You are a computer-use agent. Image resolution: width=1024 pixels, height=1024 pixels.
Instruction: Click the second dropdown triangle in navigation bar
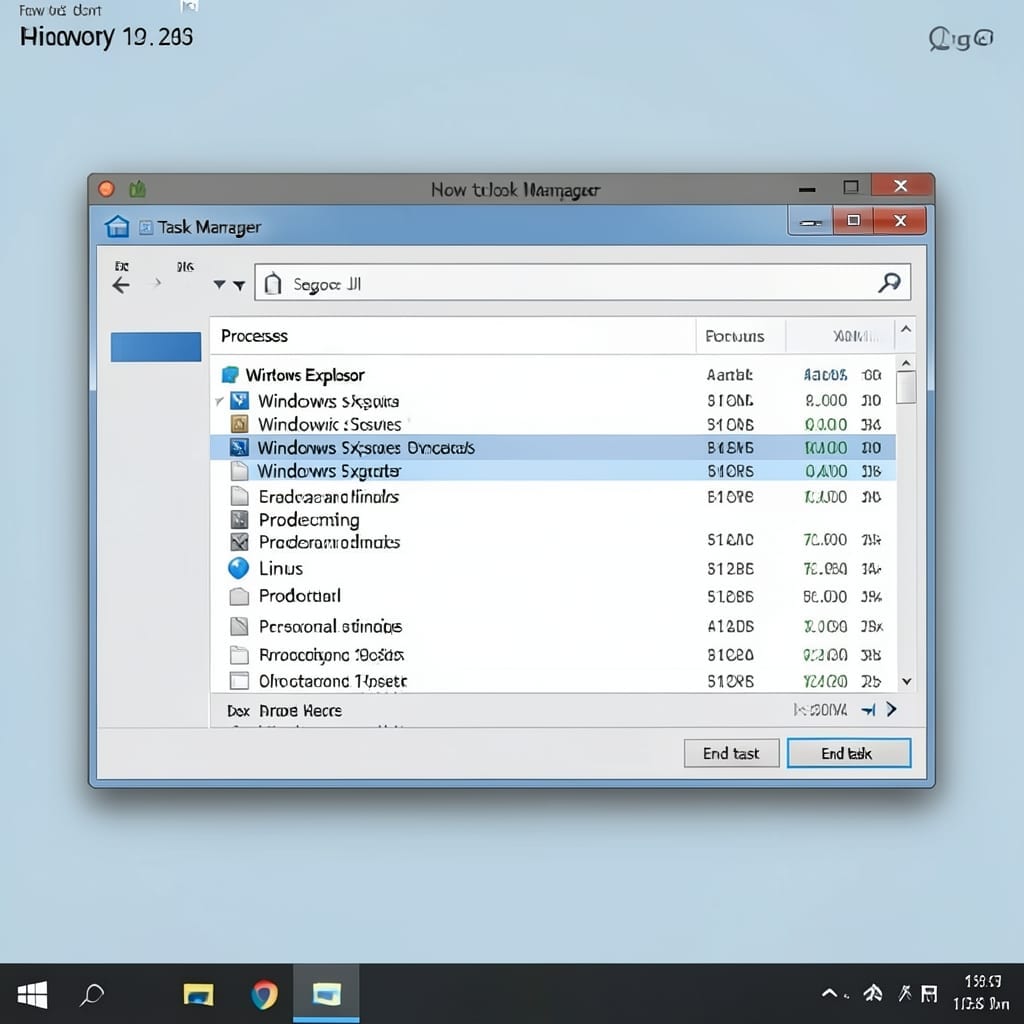pos(239,285)
